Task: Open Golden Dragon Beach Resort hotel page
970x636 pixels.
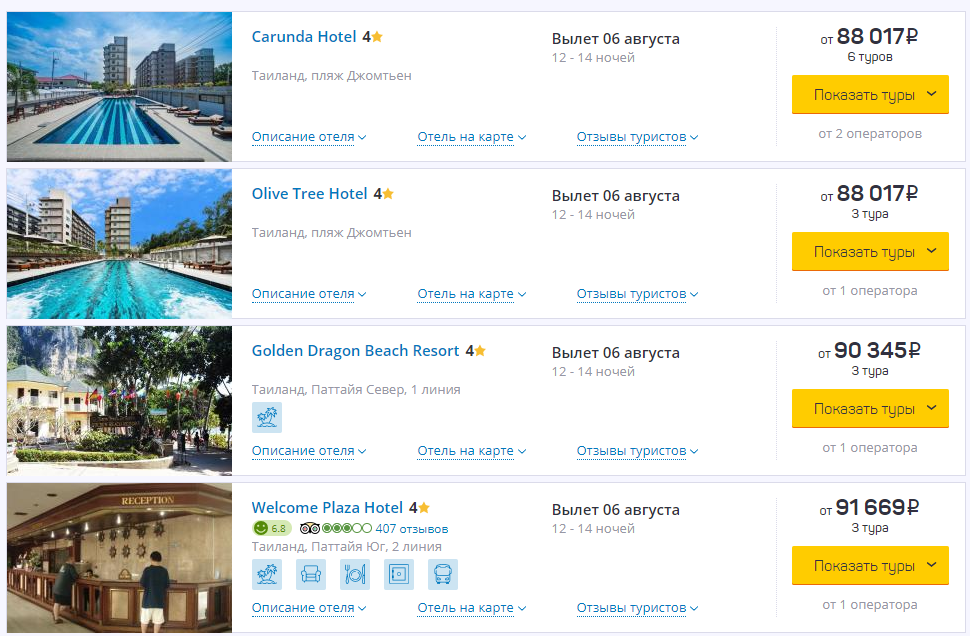Action: pos(356,351)
